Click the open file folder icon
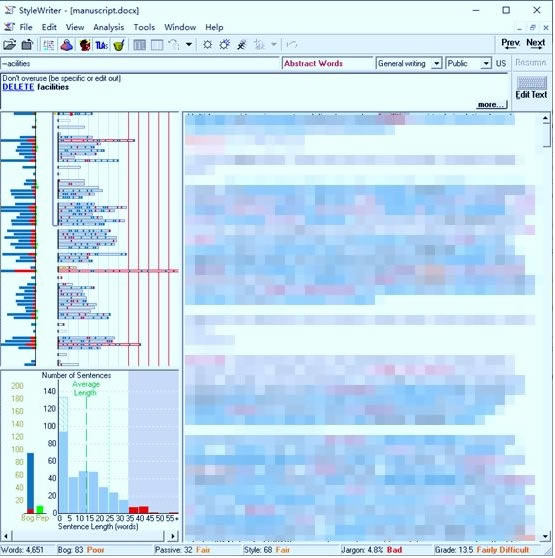Image resolution: width=555 pixels, height=558 pixels. [x=10, y=45]
